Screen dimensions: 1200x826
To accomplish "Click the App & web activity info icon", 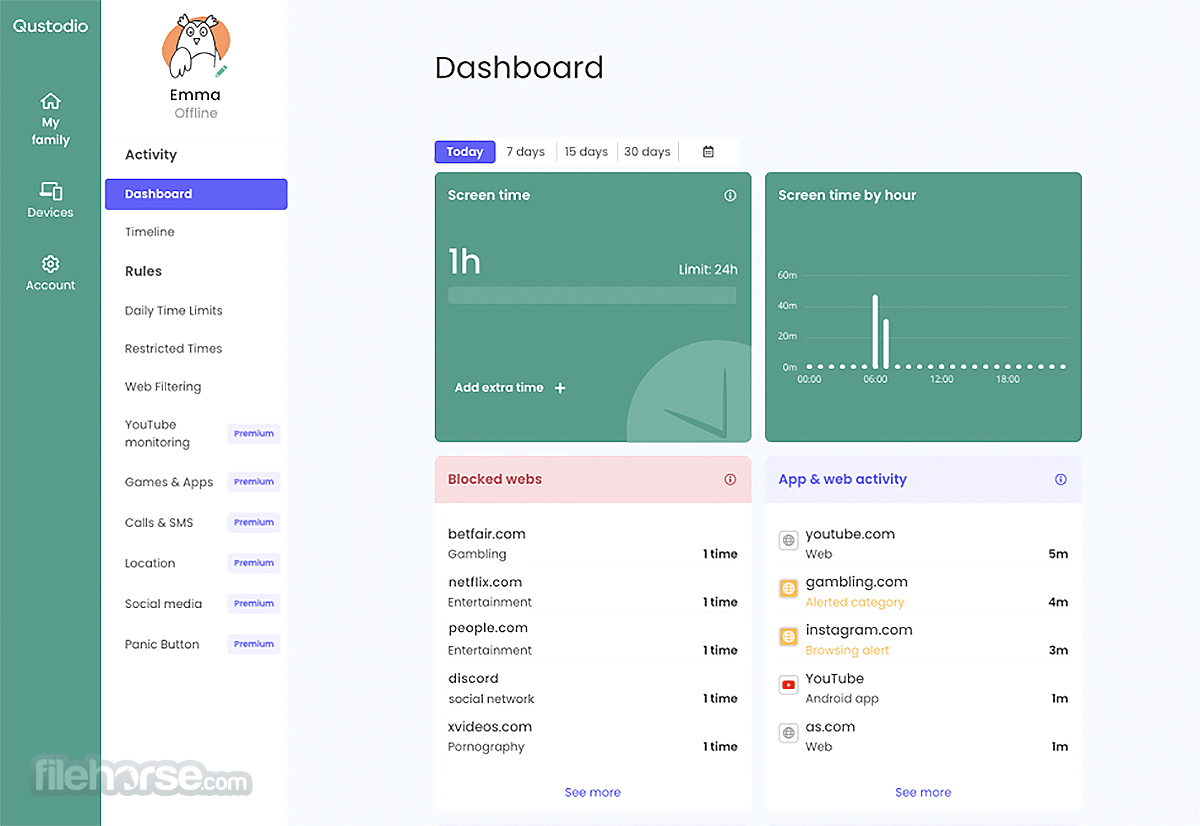I will pyautogui.click(x=1061, y=479).
